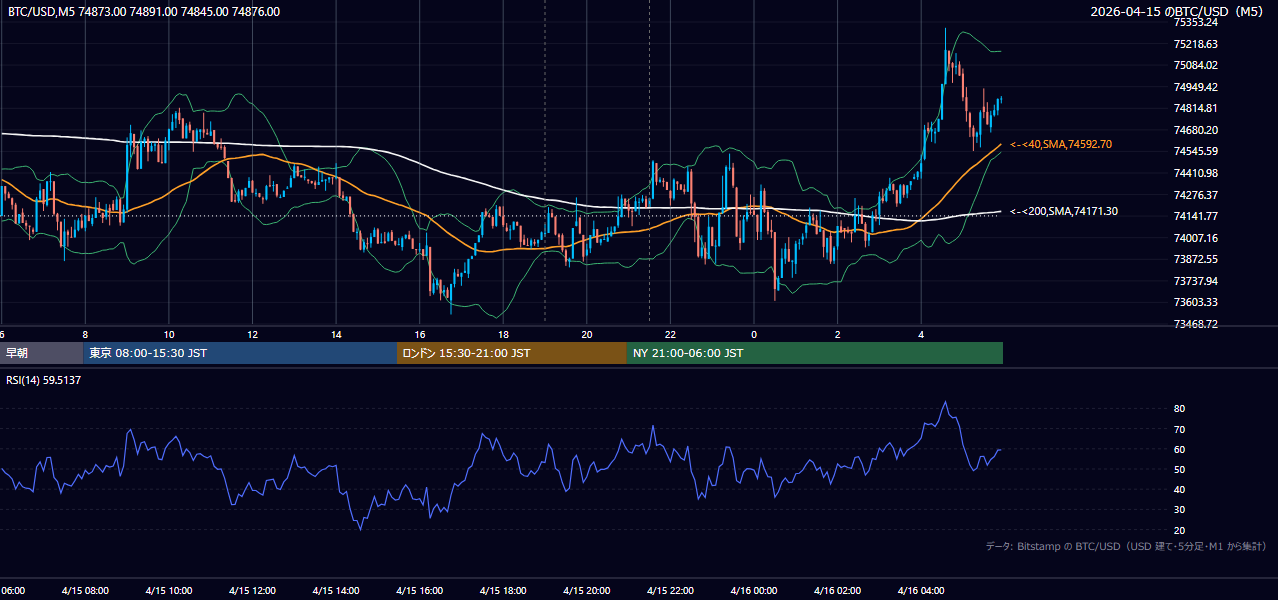Click hour tick 8 under the price chart
The width and height of the screenshot is (1278, 600).
[85, 334]
